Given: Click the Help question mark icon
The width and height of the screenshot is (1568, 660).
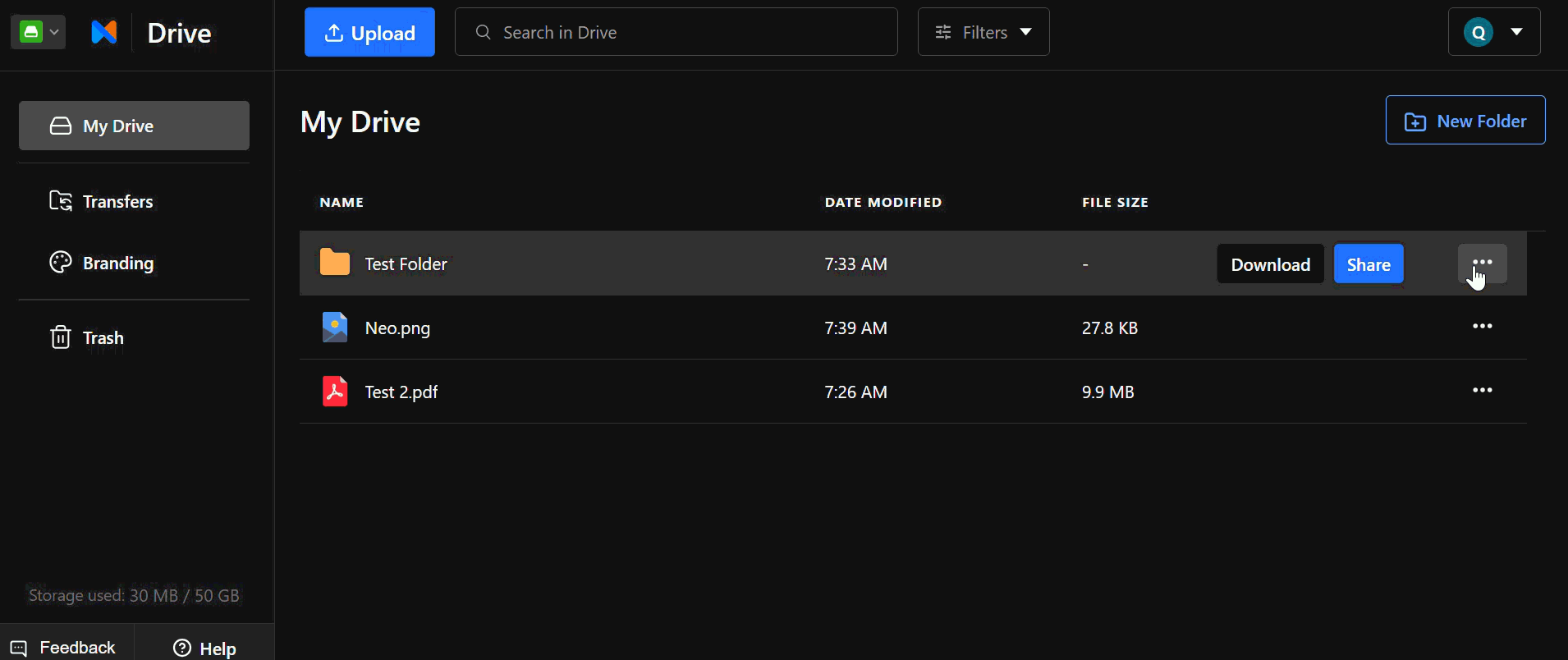Looking at the screenshot, I should point(182,648).
